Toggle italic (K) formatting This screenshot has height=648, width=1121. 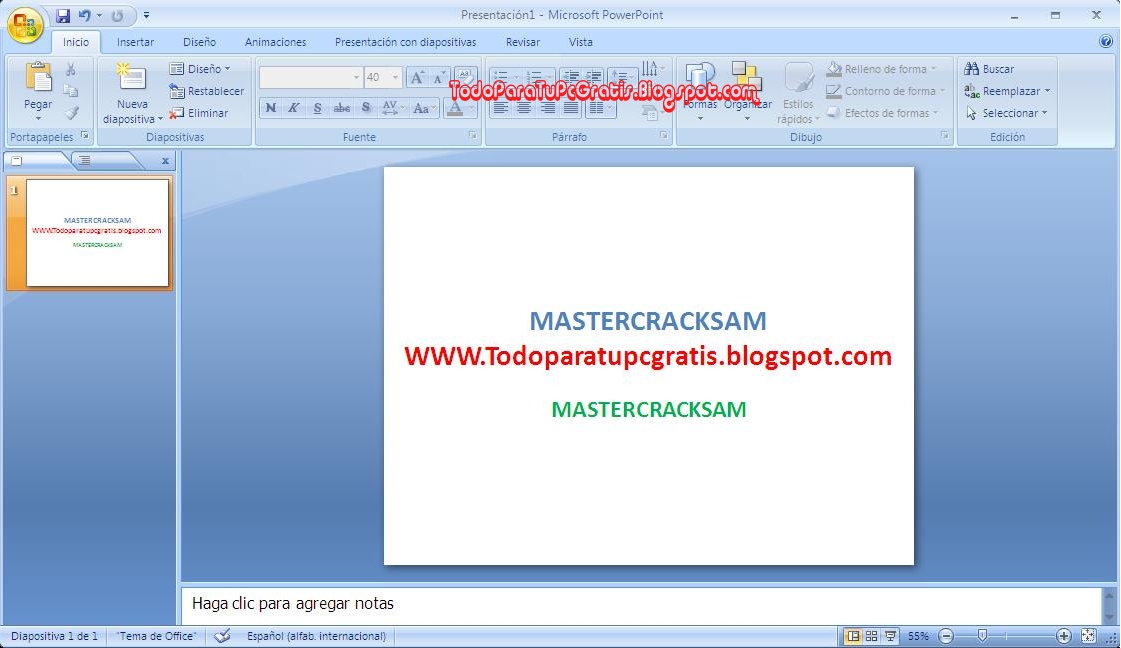tap(293, 108)
